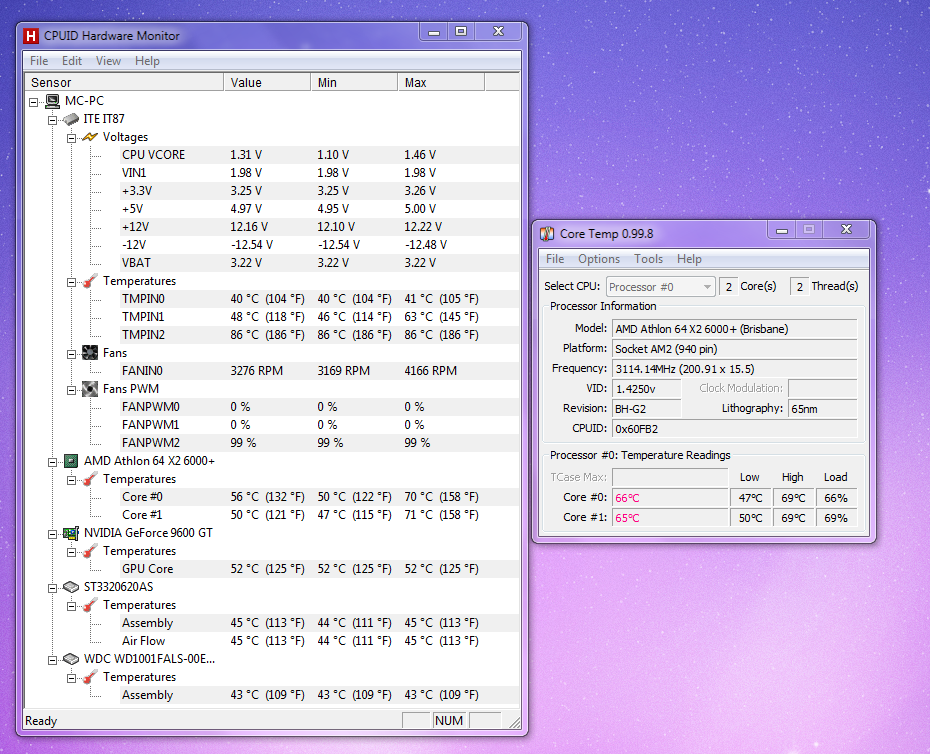The height and width of the screenshot is (754, 930).
Task: Select the TMPIN2 sensor row
Action: click(319, 335)
